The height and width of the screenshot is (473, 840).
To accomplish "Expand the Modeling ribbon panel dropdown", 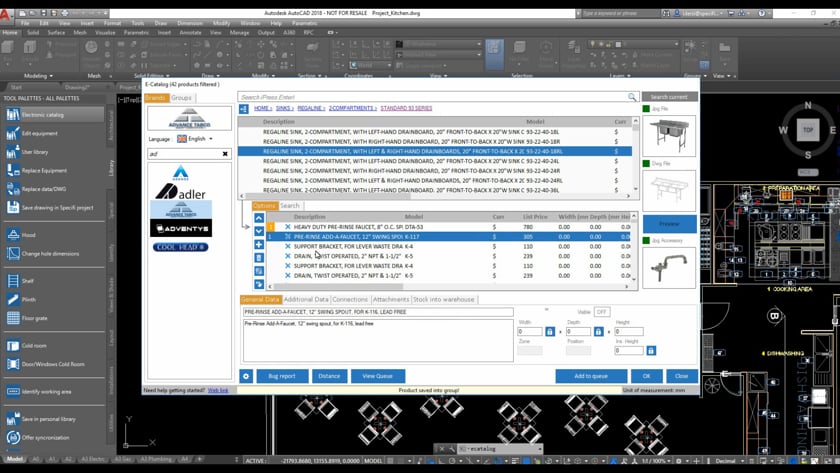I will 39,76.
